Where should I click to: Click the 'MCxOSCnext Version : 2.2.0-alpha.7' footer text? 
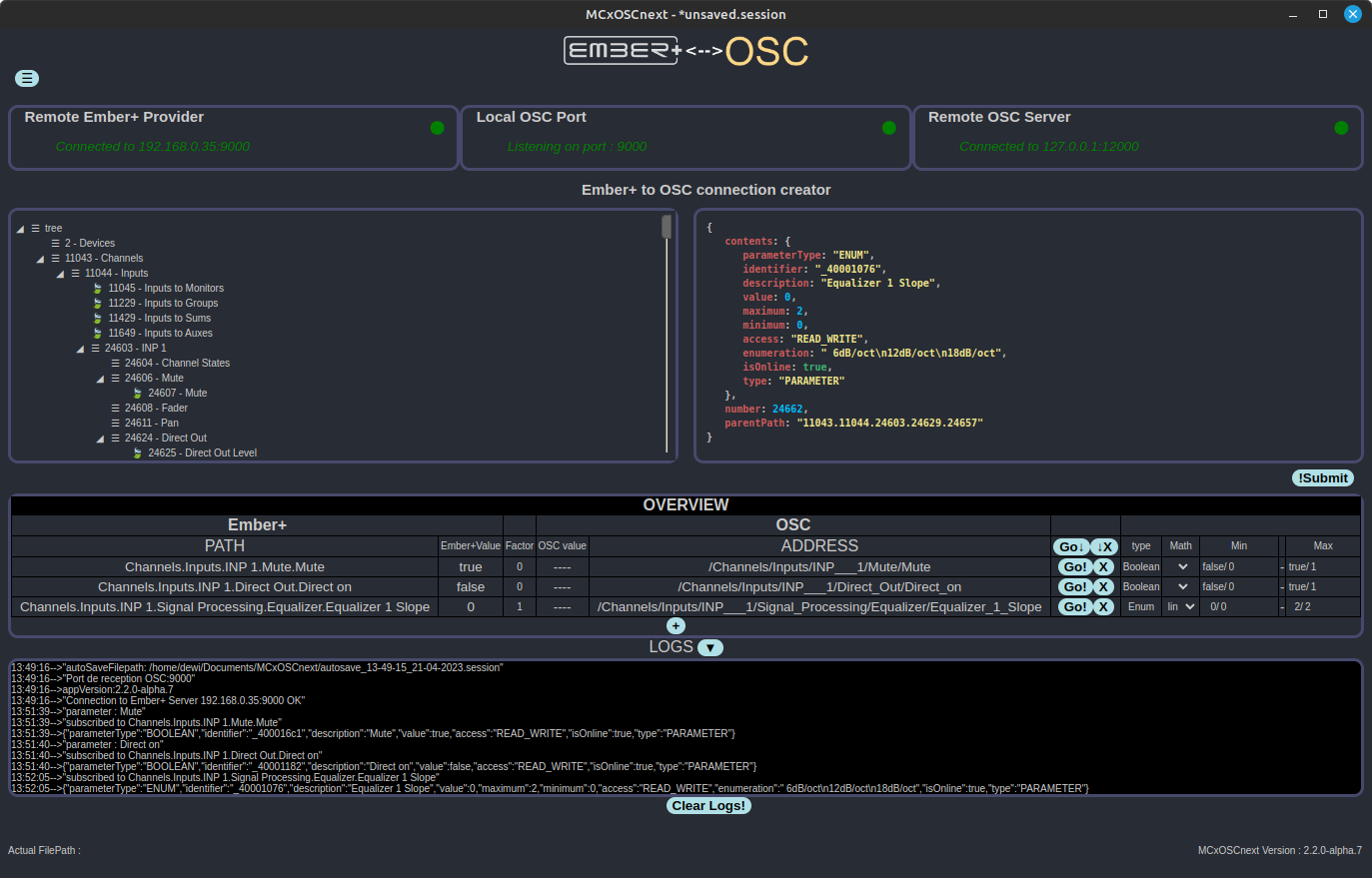[1280, 851]
